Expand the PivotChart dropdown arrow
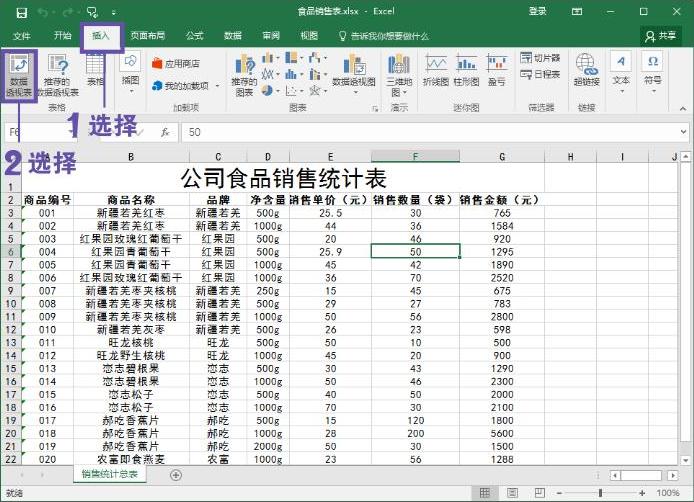The image size is (694, 502). [x=355, y=93]
